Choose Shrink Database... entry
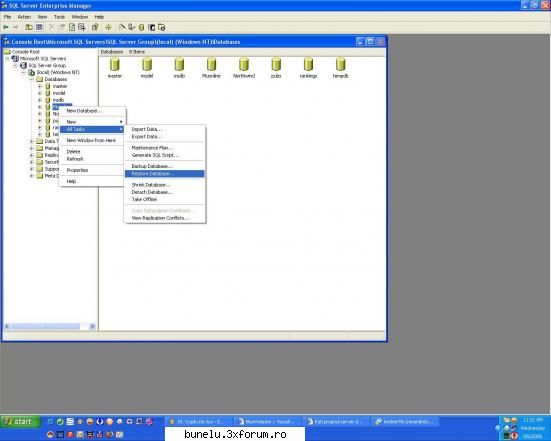 coord(164,185)
